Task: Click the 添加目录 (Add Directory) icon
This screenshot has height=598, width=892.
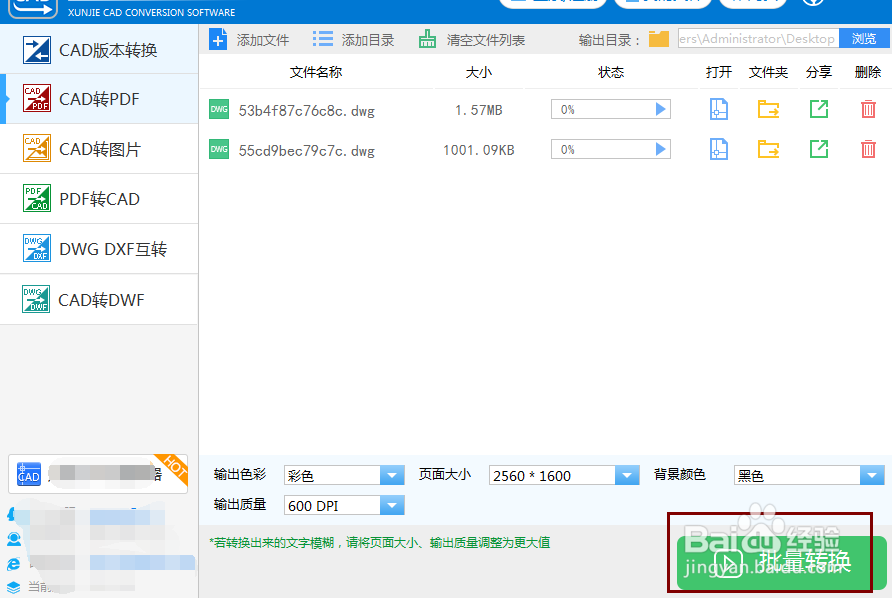Action: click(322, 38)
